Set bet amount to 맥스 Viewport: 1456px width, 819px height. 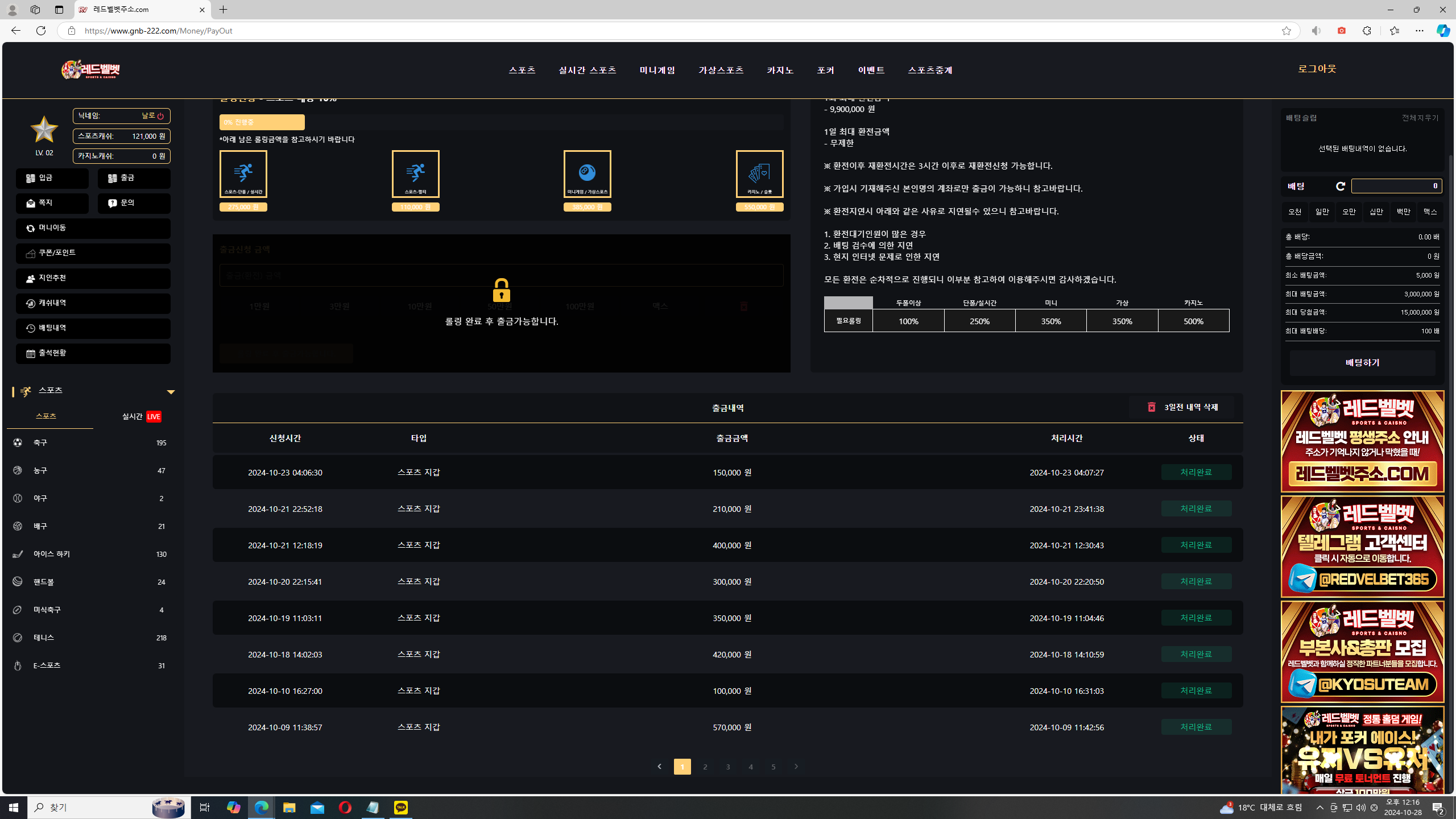(x=1430, y=212)
